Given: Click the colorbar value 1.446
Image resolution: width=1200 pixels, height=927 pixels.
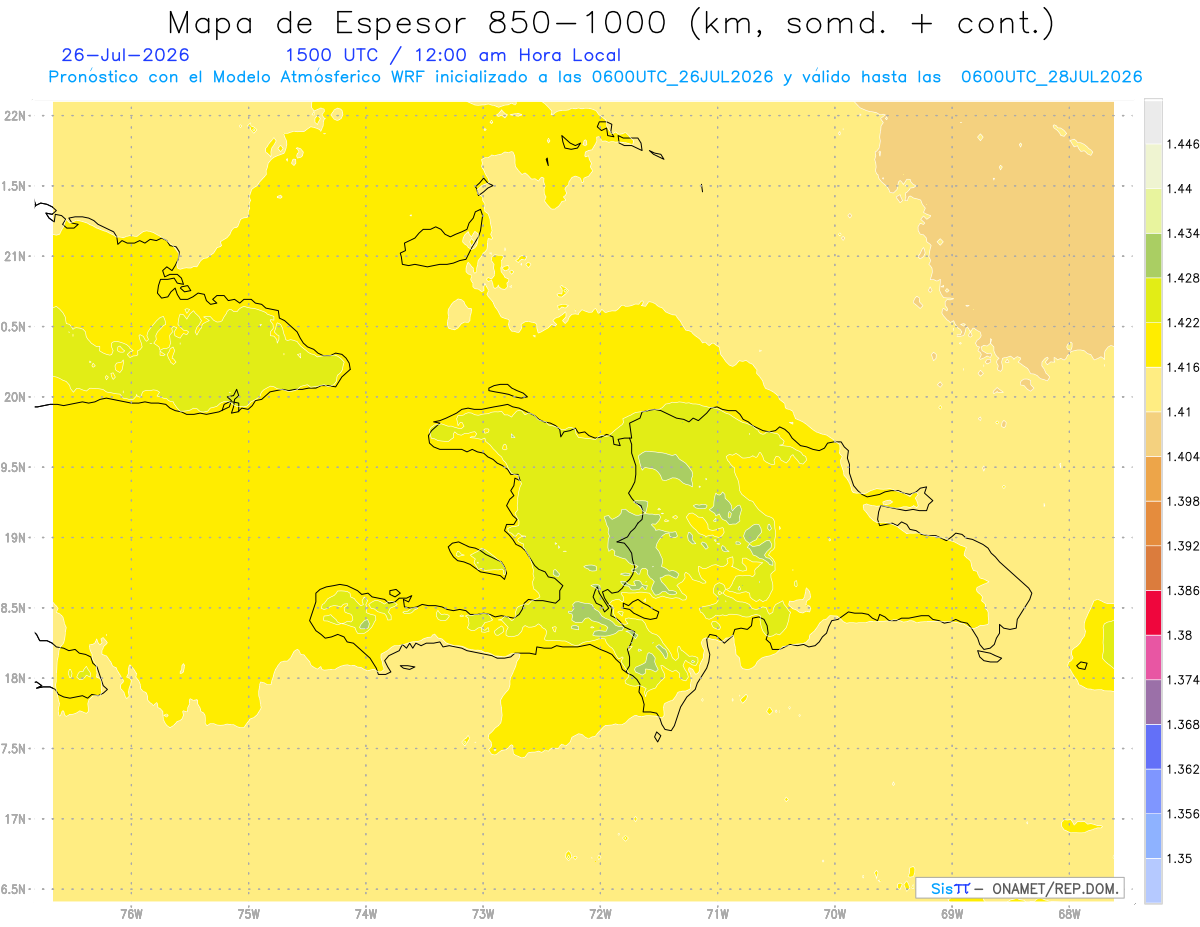Looking at the screenshot, I should [x=1184, y=144].
